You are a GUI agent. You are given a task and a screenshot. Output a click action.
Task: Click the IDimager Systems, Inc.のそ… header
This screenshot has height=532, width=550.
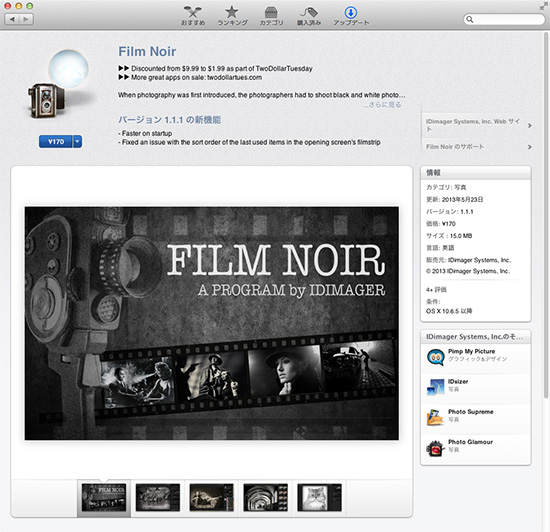coord(475,337)
